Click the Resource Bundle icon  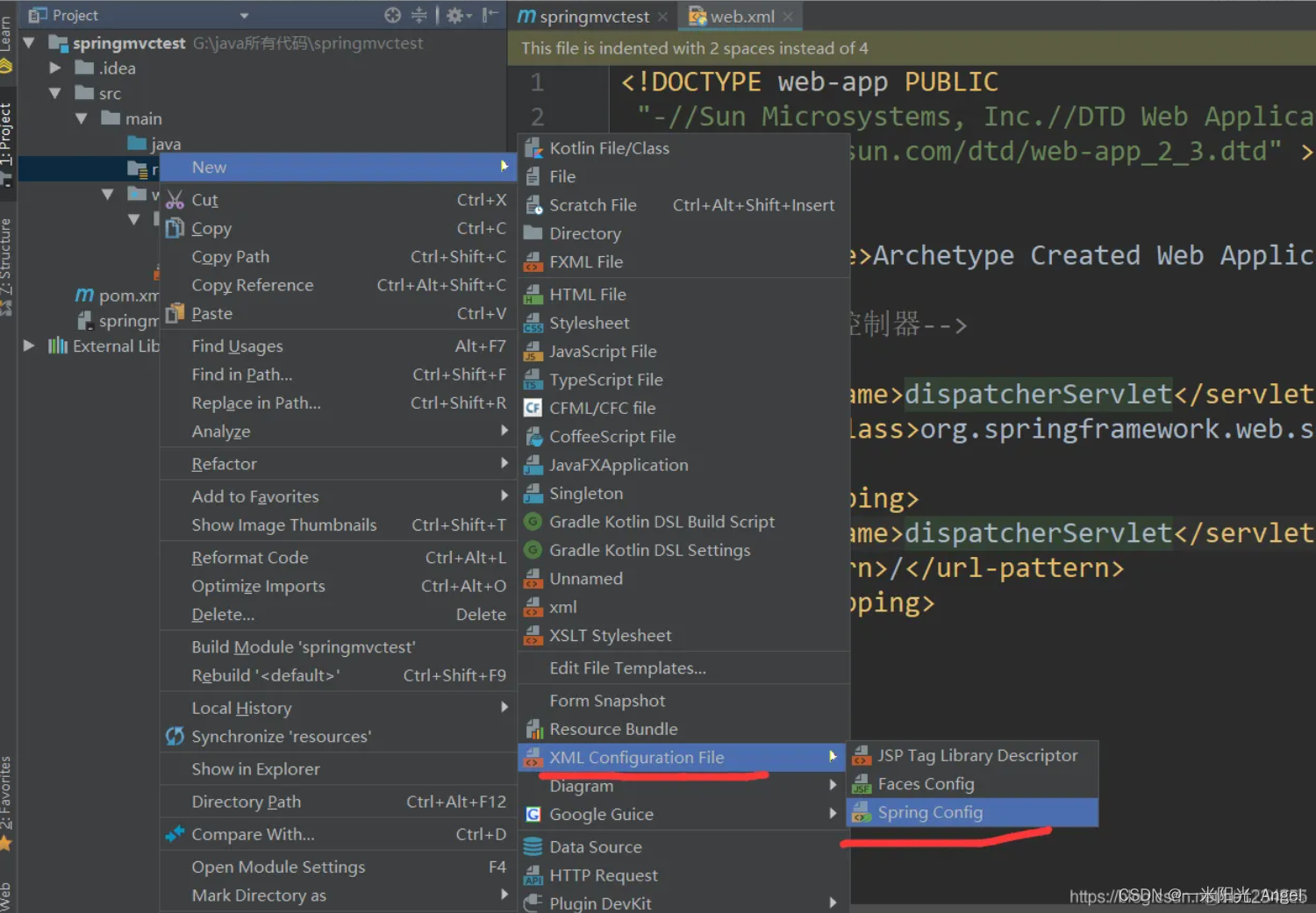tap(533, 729)
